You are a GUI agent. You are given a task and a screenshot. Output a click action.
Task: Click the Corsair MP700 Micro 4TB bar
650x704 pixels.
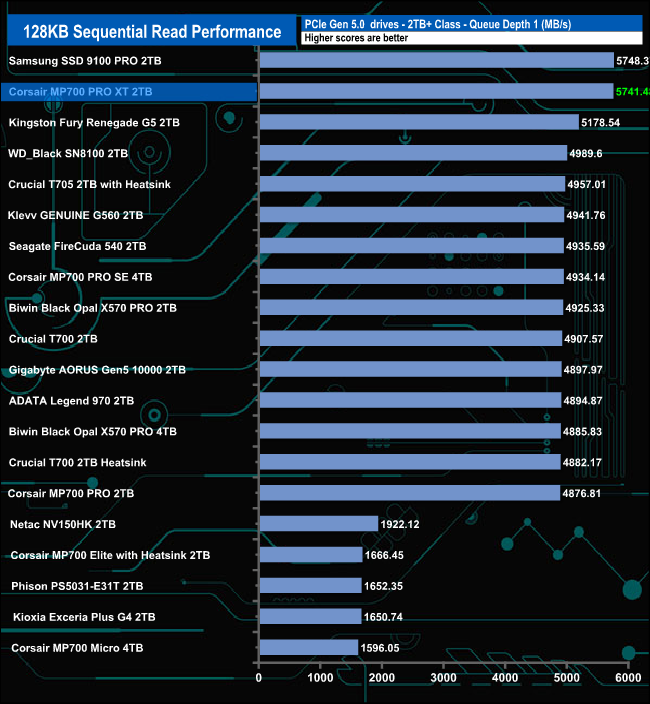tap(309, 648)
